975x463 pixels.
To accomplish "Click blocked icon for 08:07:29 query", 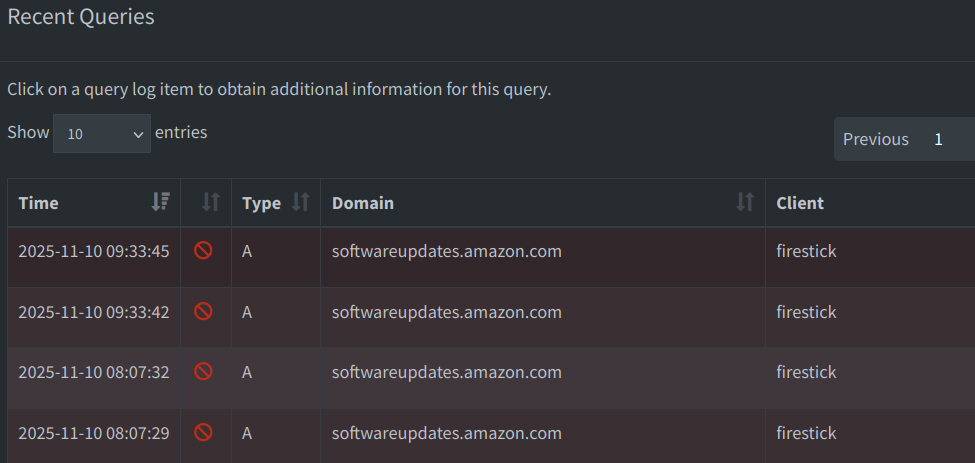I will coord(203,433).
